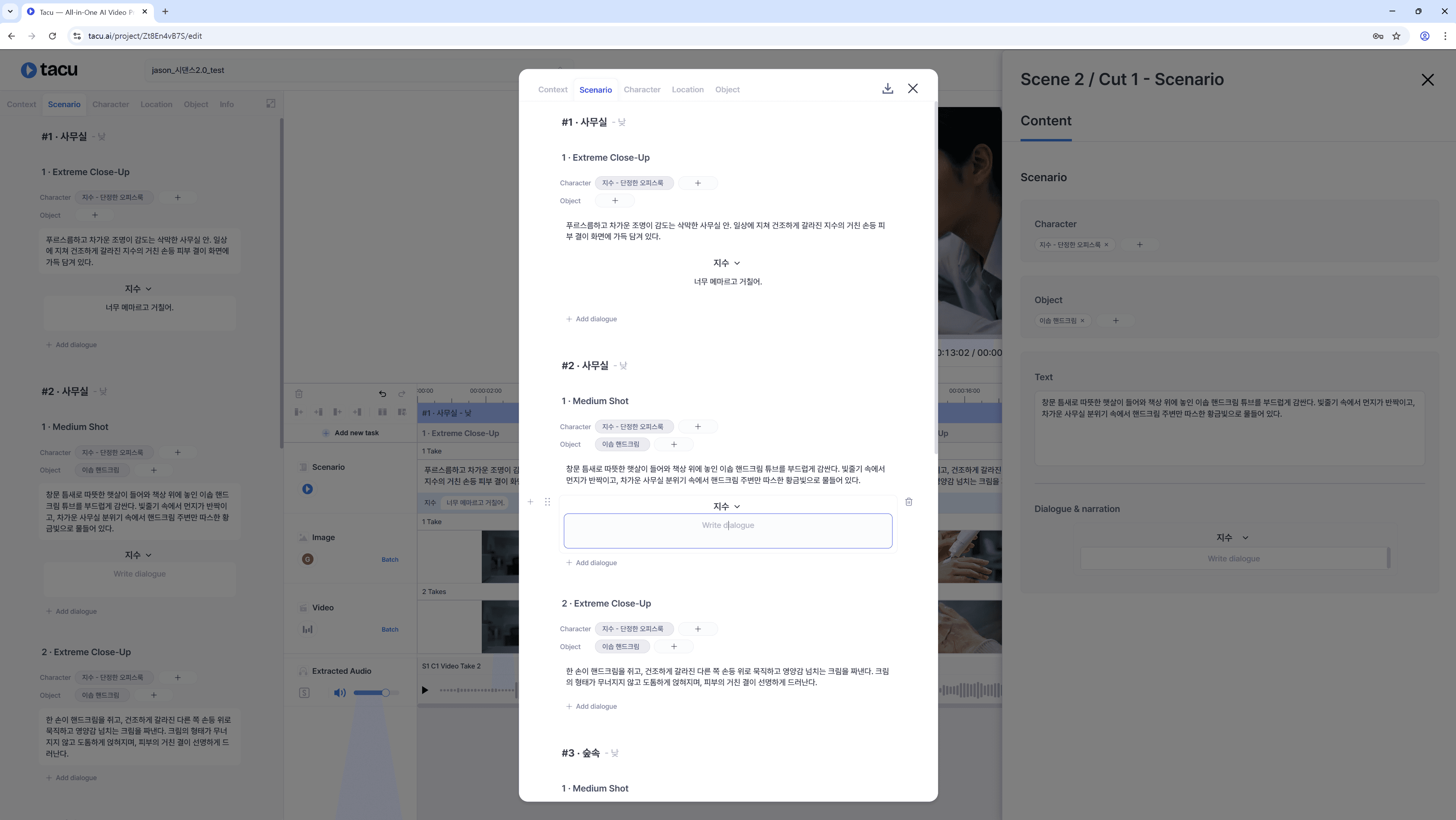The height and width of the screenshot is (820, 1456).
Task: Grab the dialogue block drag handle
Action: click(x=547, y=502)
